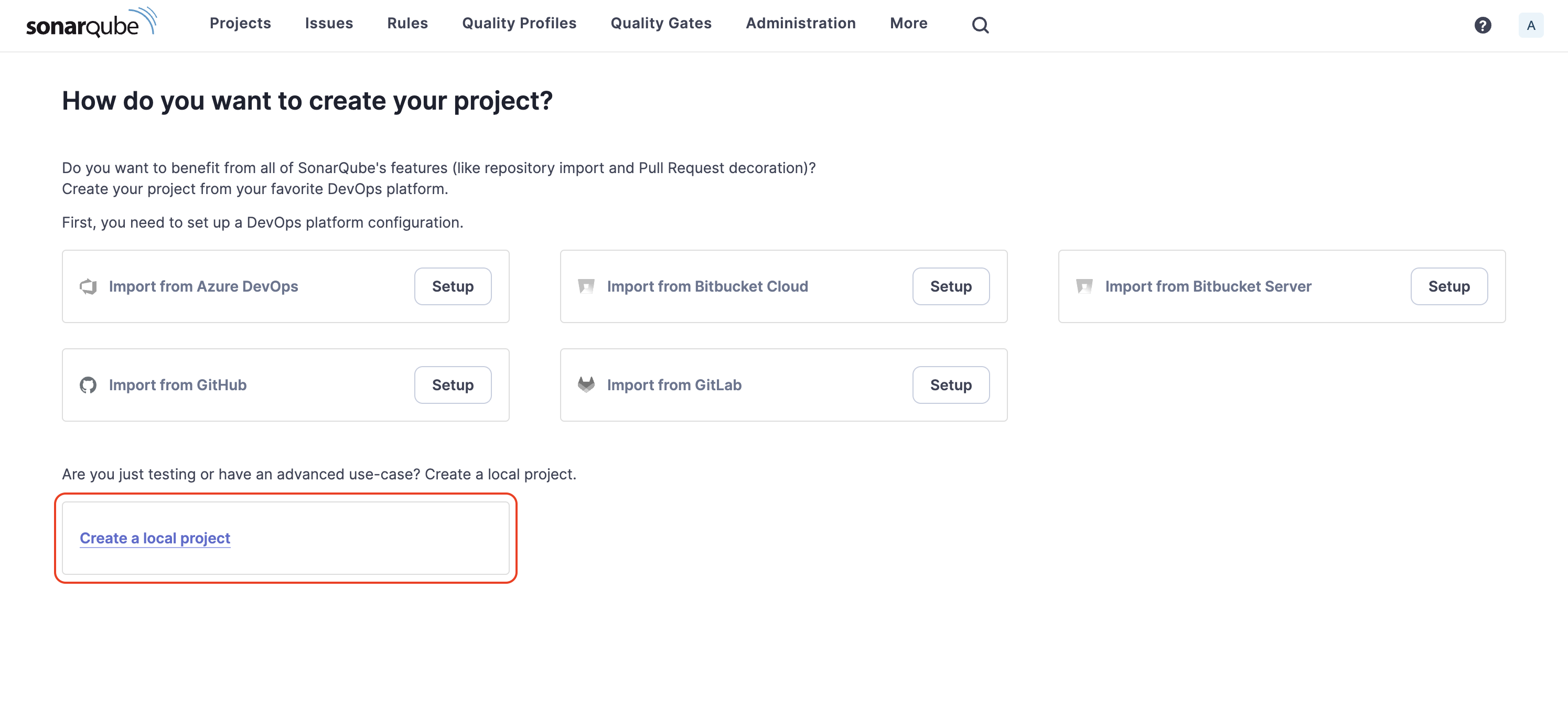This screenshot has height=728, width=1568.
Task: Open the Rules page
Action: click(407, 23)
